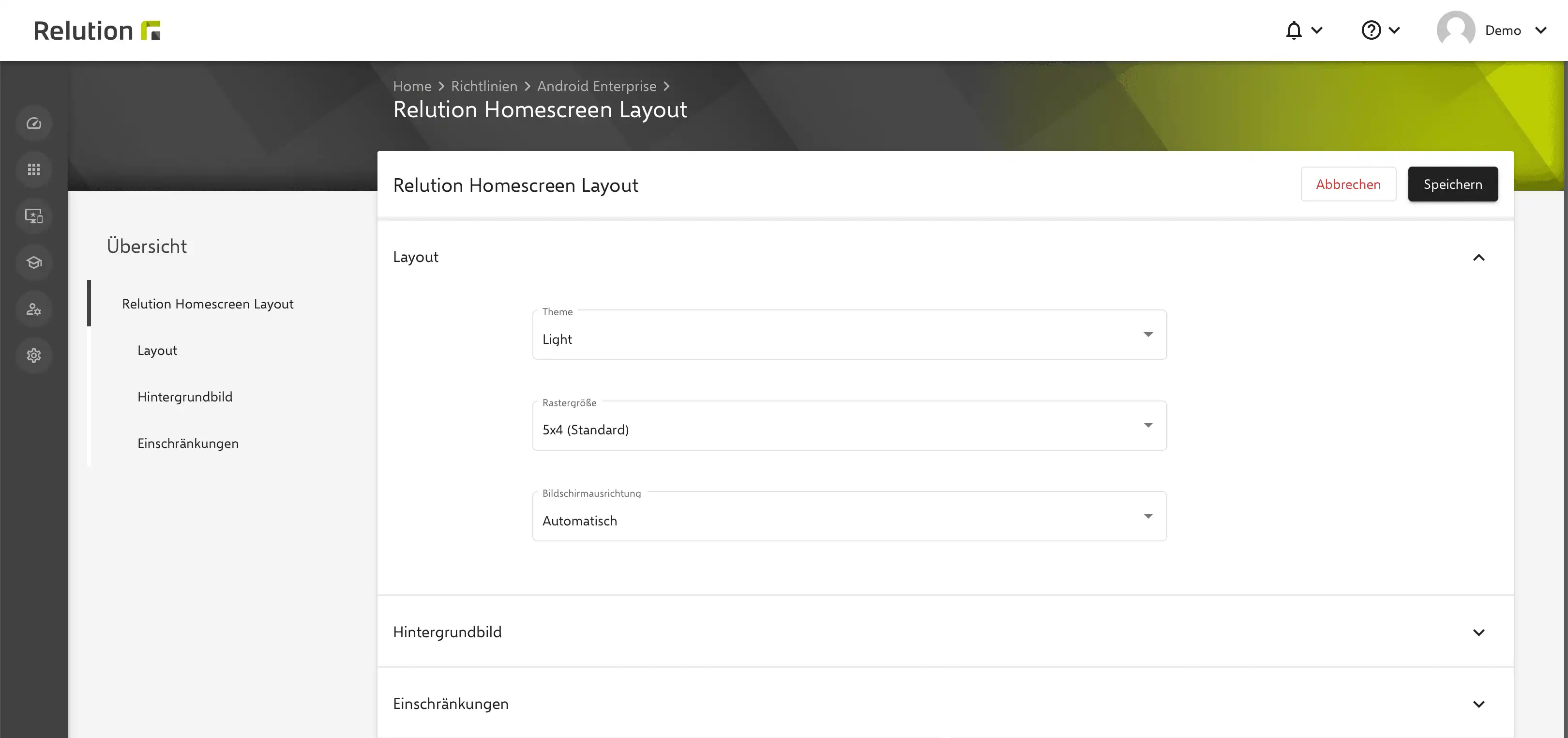The height and width of the screenshot is (738, 1568).
Task: Jump to Hintergrundbild in overview list
Action: [185, 397]
